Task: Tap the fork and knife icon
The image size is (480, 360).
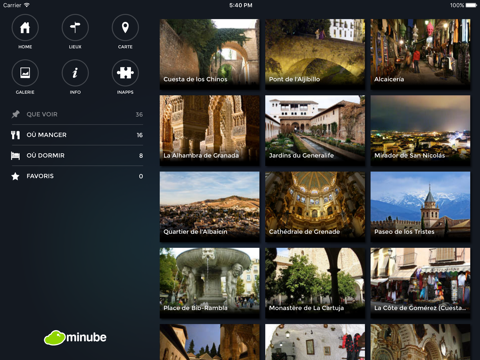Action: [x=15, y=135]
